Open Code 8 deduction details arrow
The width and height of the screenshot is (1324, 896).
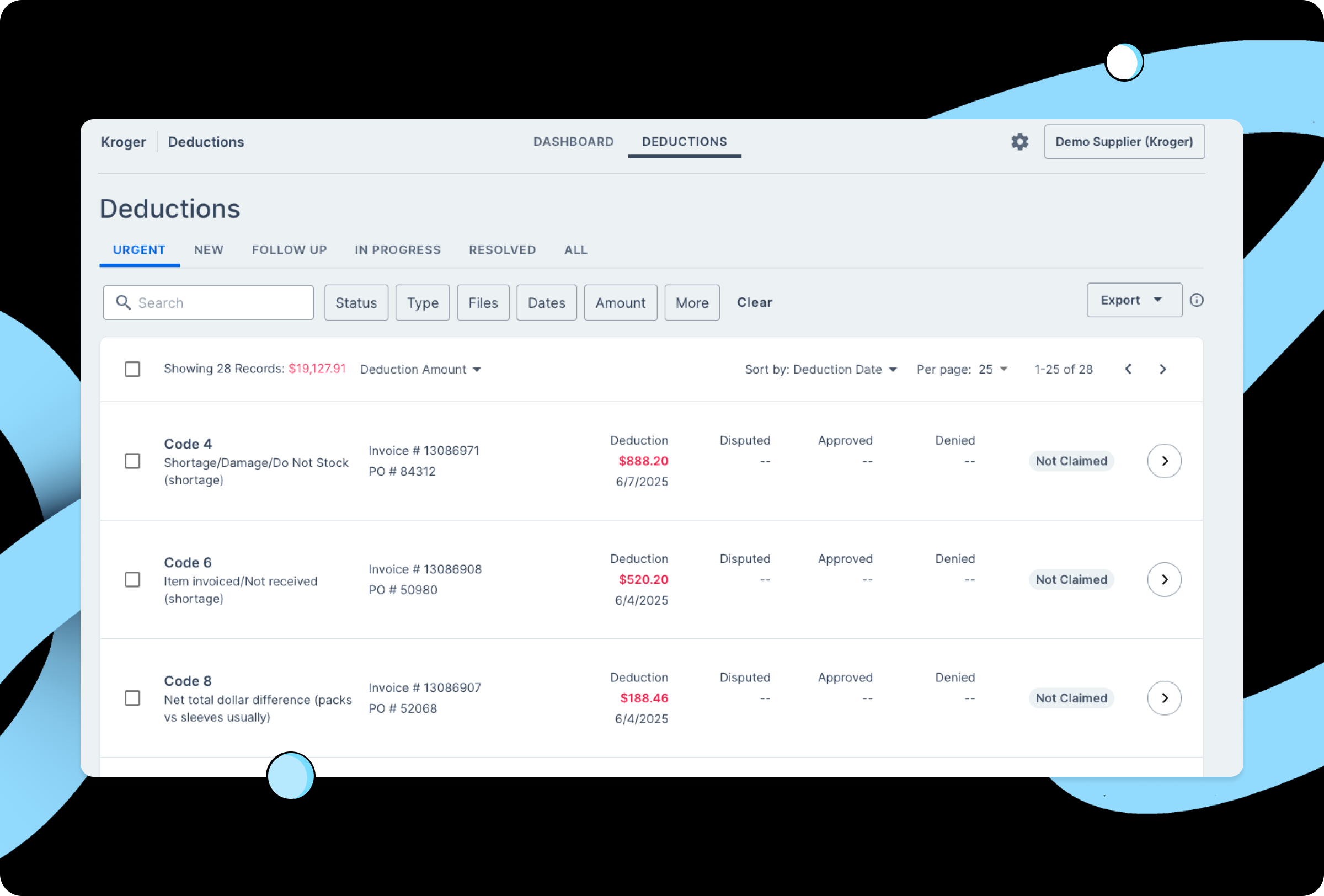click(x=1163, y=698)
